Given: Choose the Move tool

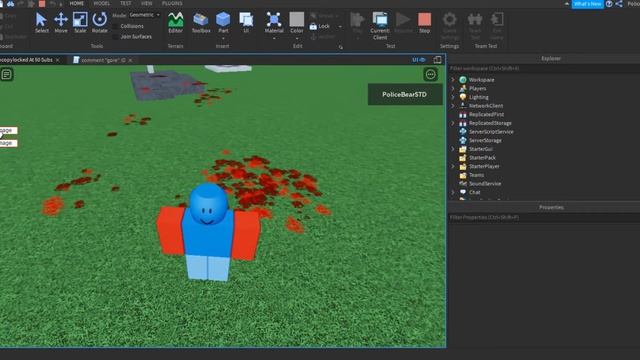Looking at the screenshot, I should coord(61,22).
